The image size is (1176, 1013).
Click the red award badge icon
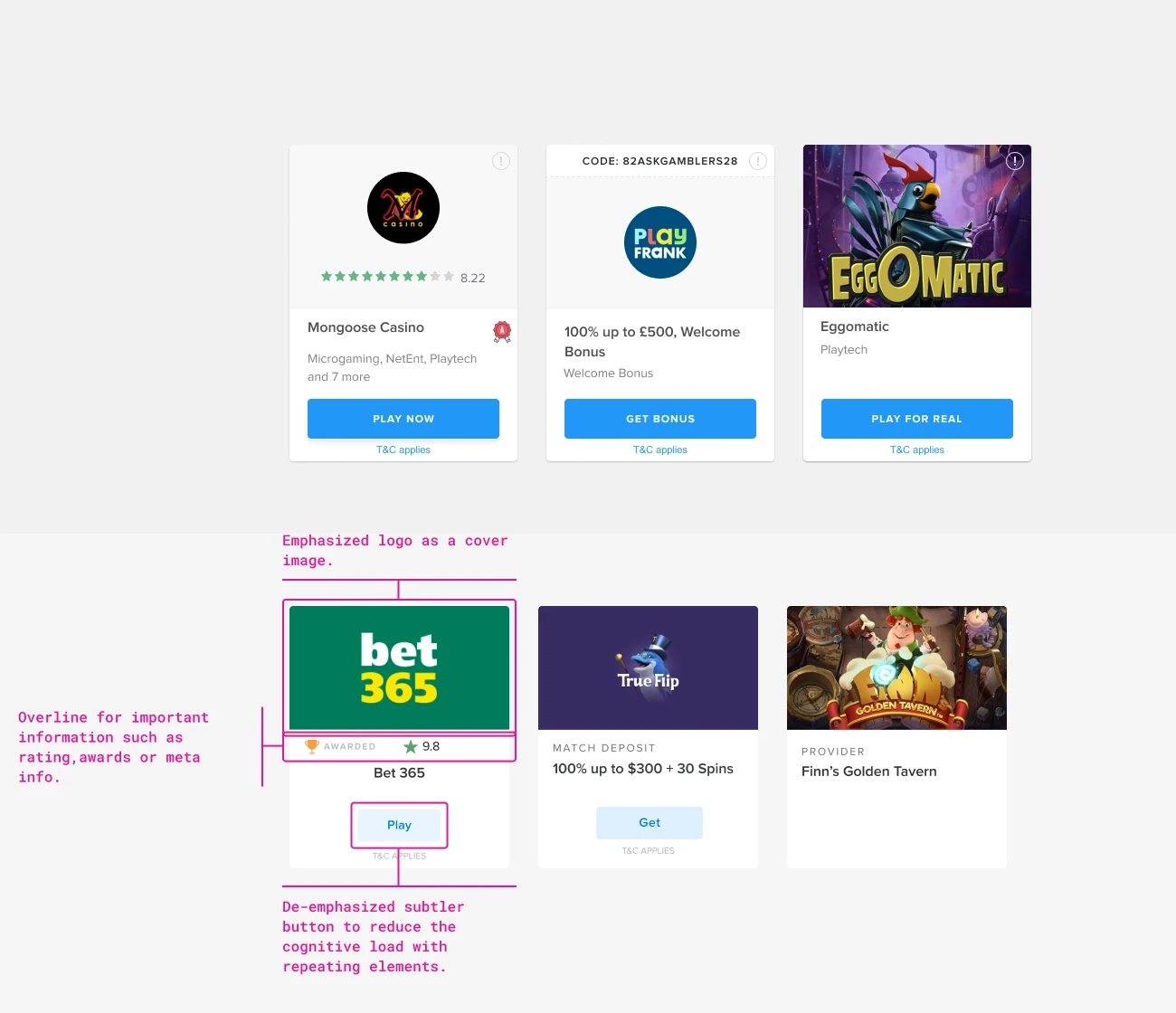click(502, 332)
